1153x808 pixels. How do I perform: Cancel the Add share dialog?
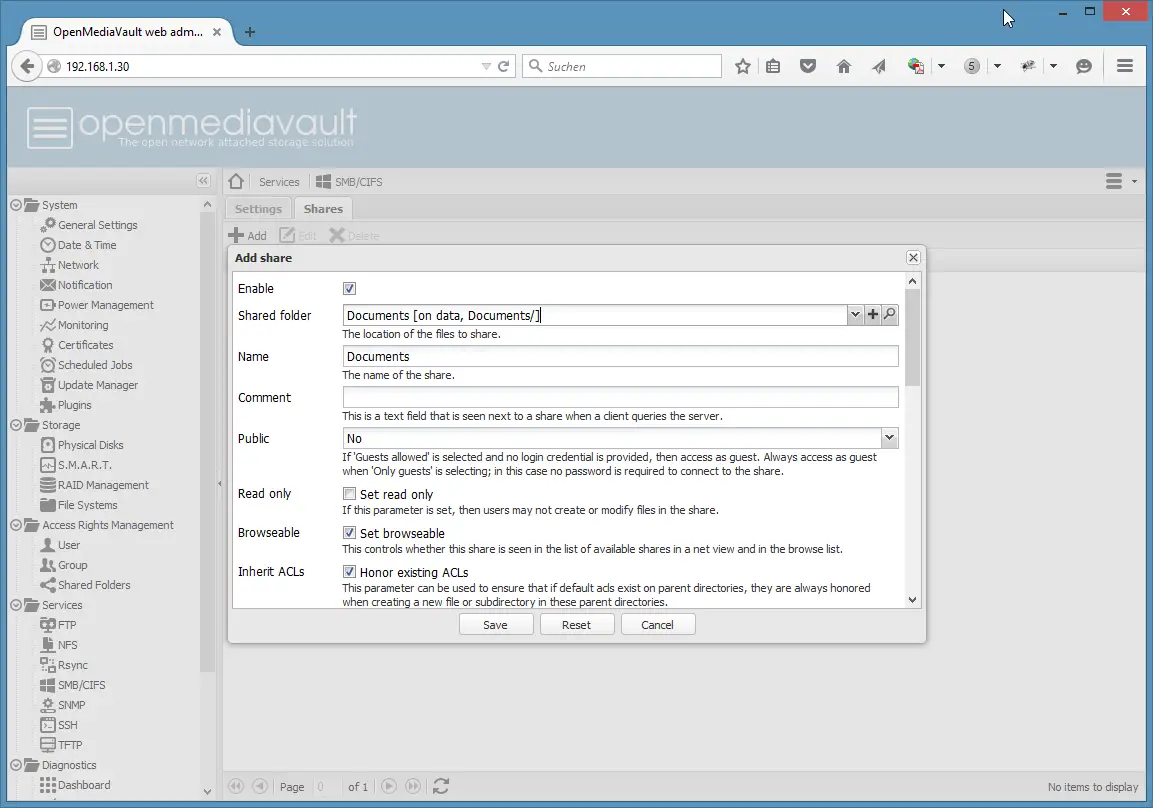coord(657,625)
